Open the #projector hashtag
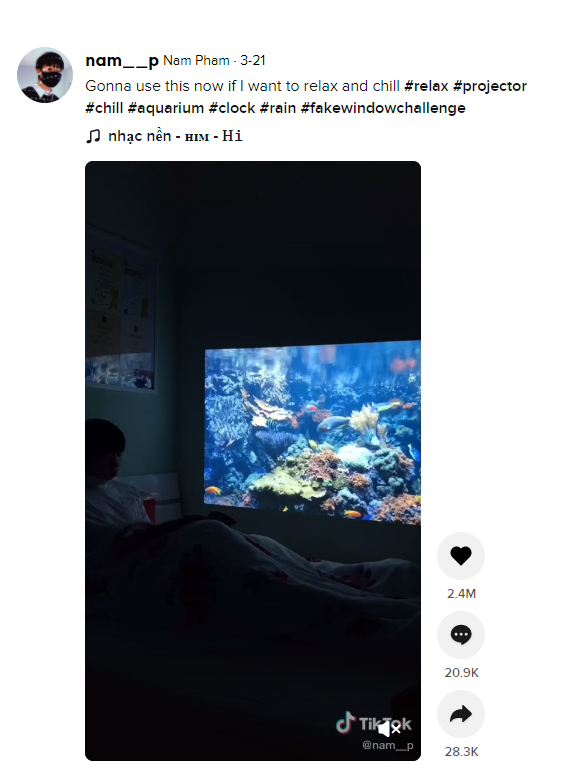Image resolution: width=561 pixels, height=784 pixels. (x=490, y=86)
